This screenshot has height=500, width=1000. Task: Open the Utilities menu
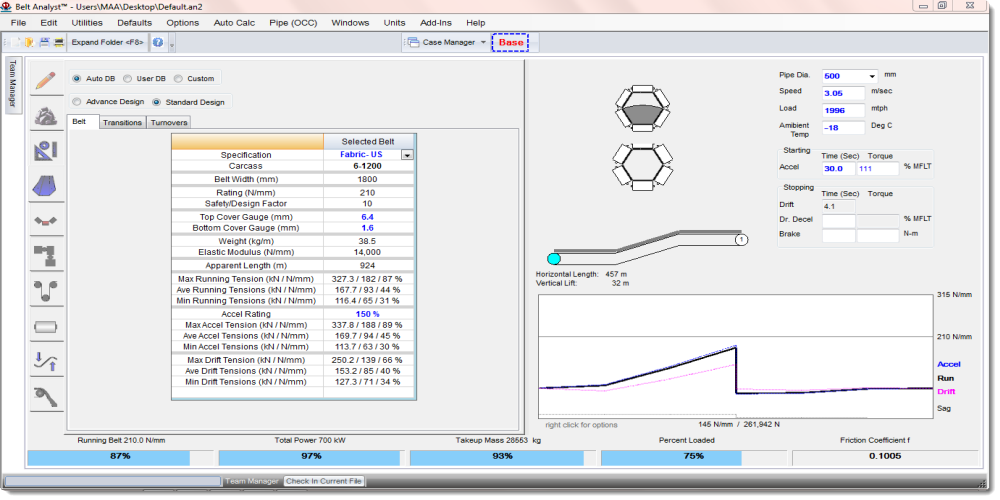coord(87,22)
